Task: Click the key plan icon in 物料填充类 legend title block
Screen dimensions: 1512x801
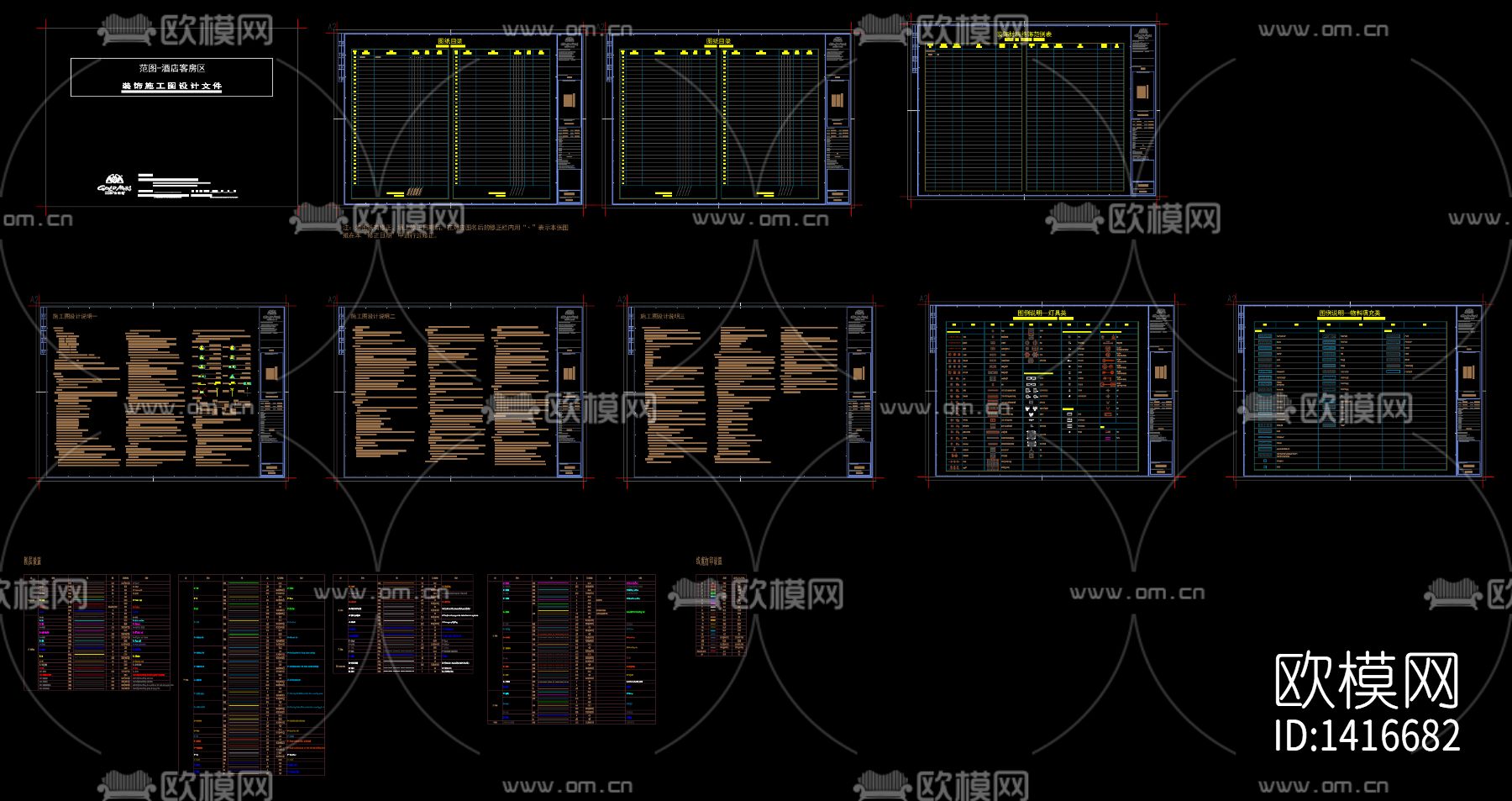Action: [x=1468, y=373]
